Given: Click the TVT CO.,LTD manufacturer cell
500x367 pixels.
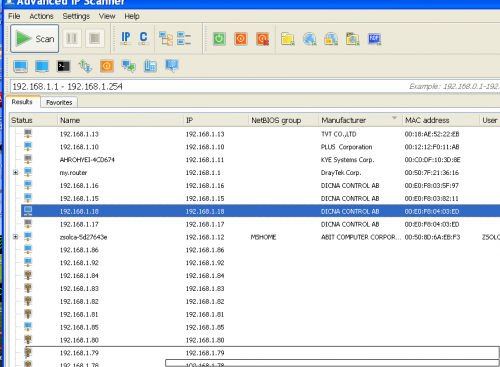Looking at the screenshot, I should (x=339, y=134).
